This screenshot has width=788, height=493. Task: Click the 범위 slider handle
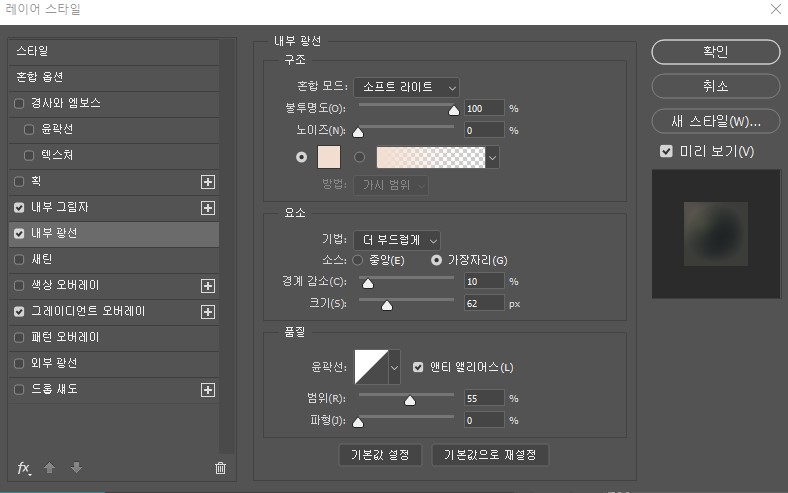[x=410, y=401]
